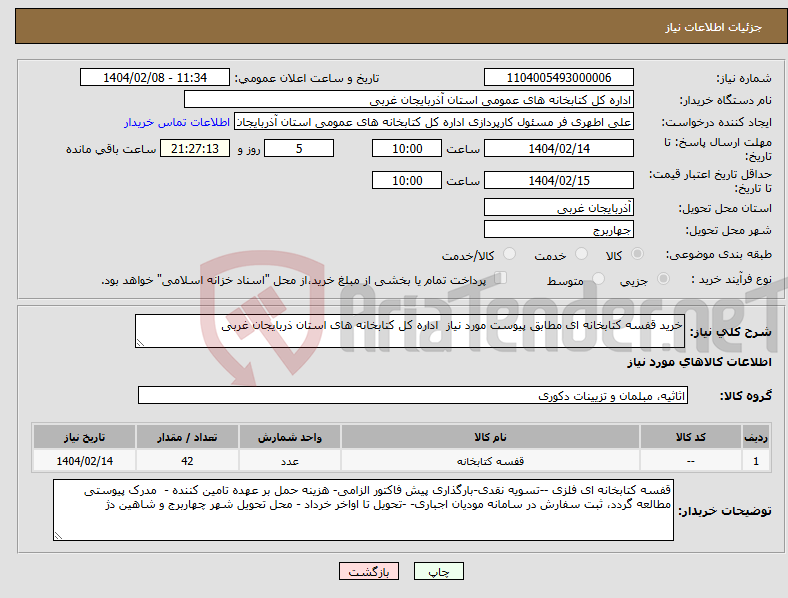Viewport: 788px width, 598px height.
Task: Click the delivery province field آذربایجان غربی
Action: (558, 208)
